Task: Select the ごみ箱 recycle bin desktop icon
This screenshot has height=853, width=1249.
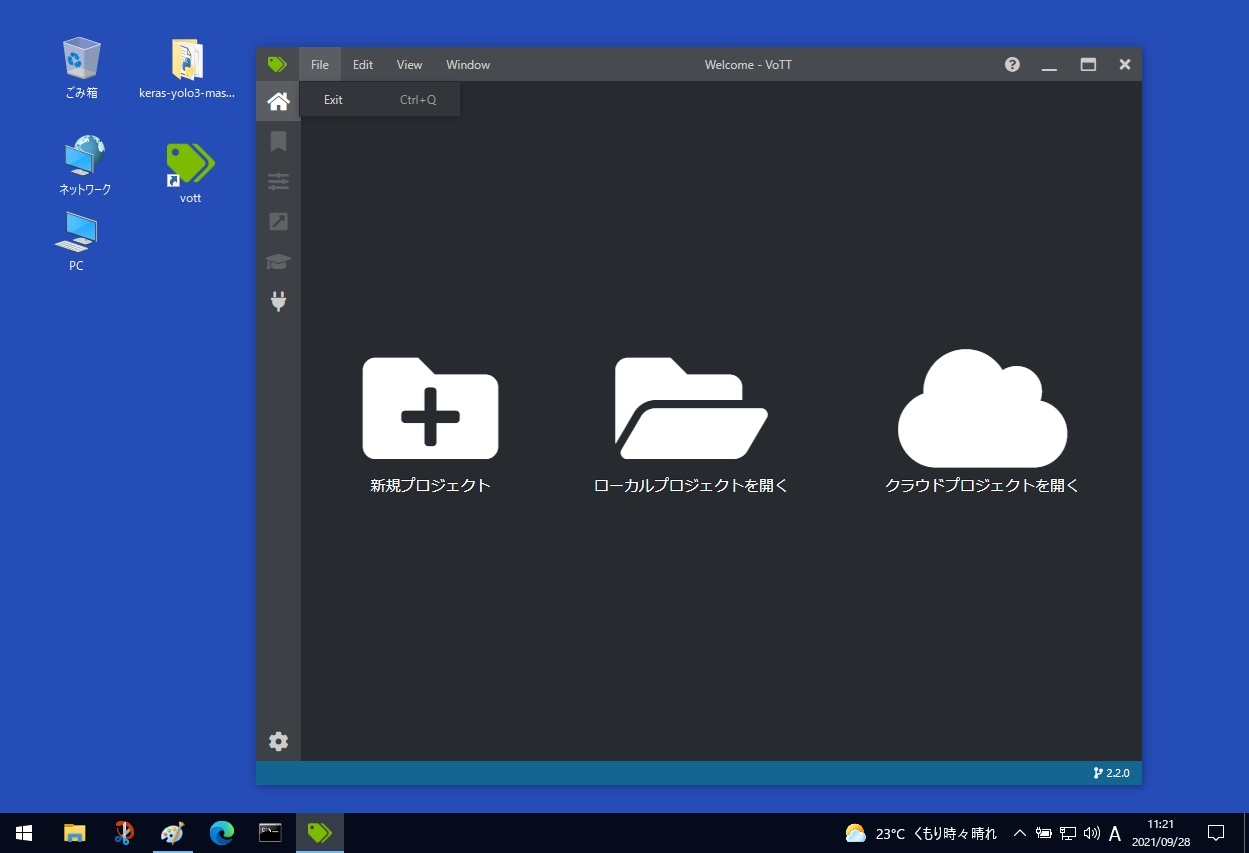Action: coord(81,68)
